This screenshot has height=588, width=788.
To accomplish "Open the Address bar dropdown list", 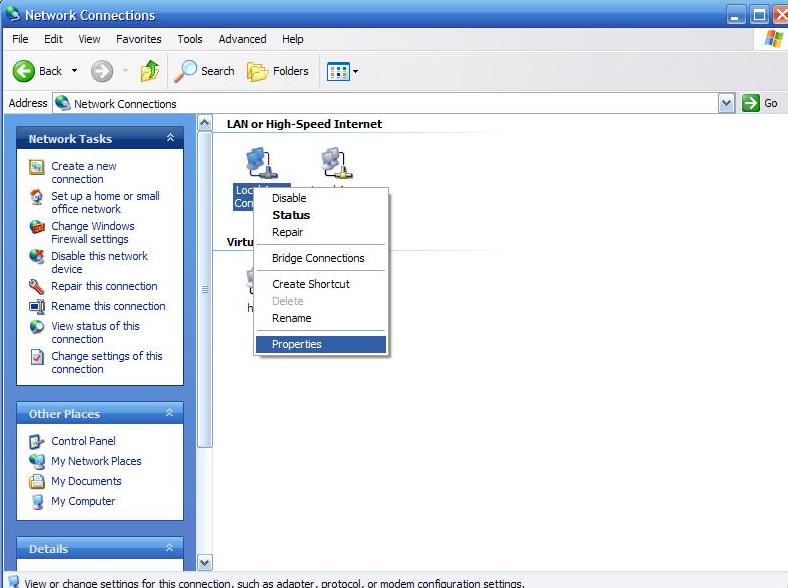I will pos(726,104).
